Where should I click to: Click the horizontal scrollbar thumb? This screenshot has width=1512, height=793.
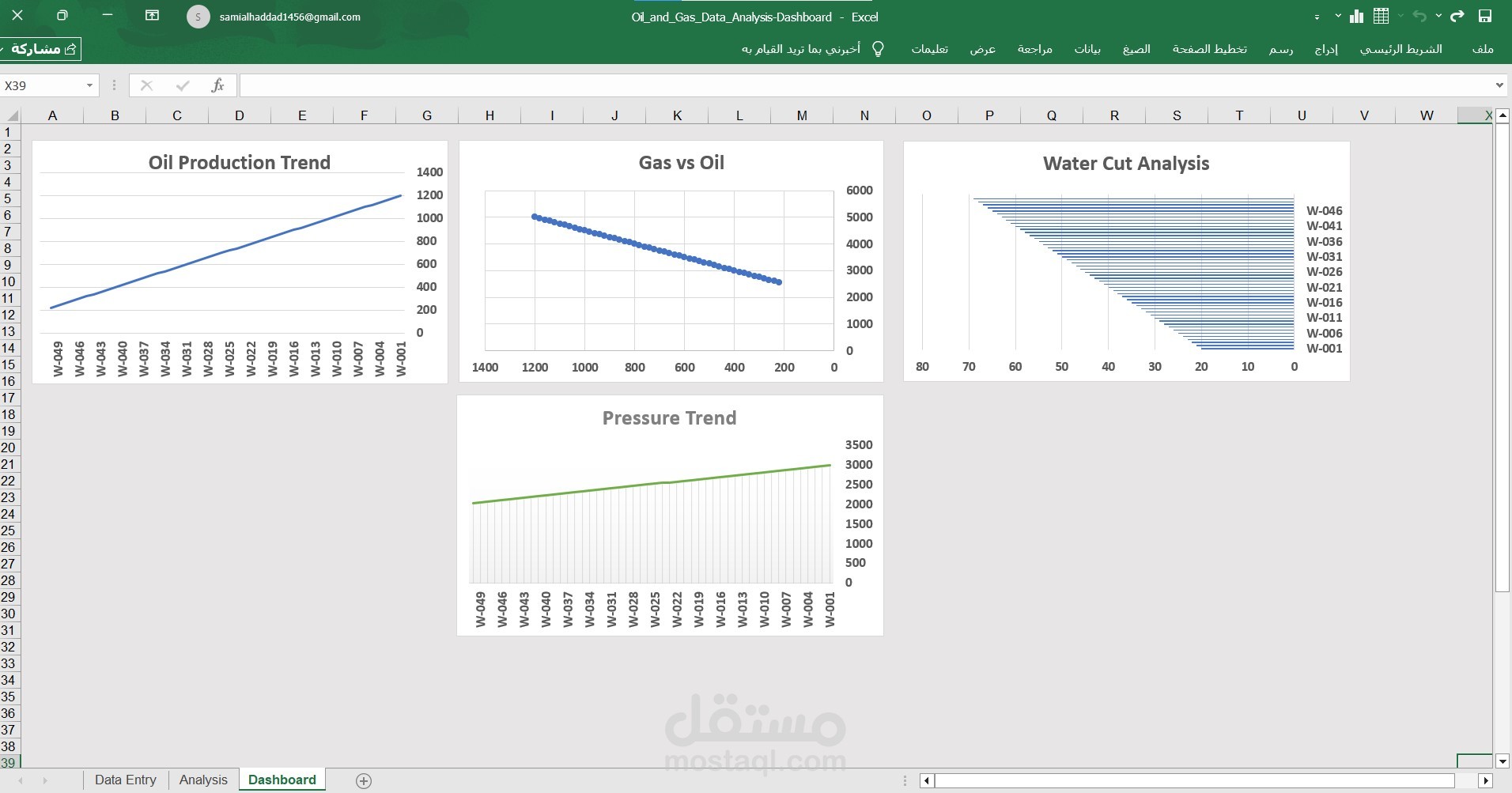pos(1195,780)
